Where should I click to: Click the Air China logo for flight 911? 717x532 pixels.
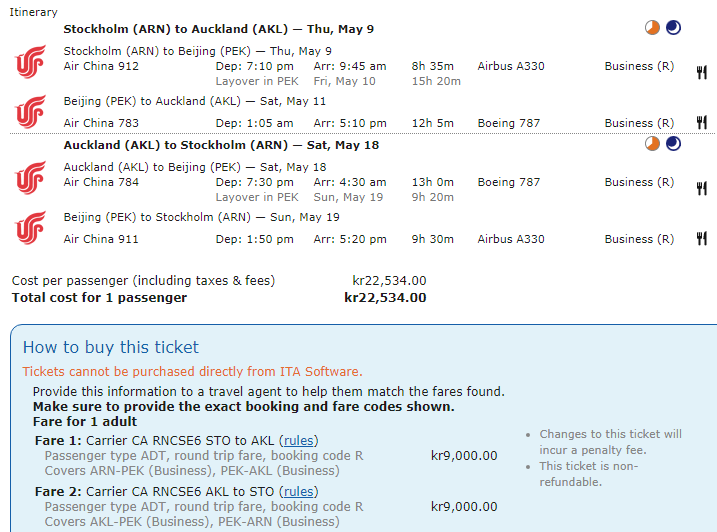[30, 228]
